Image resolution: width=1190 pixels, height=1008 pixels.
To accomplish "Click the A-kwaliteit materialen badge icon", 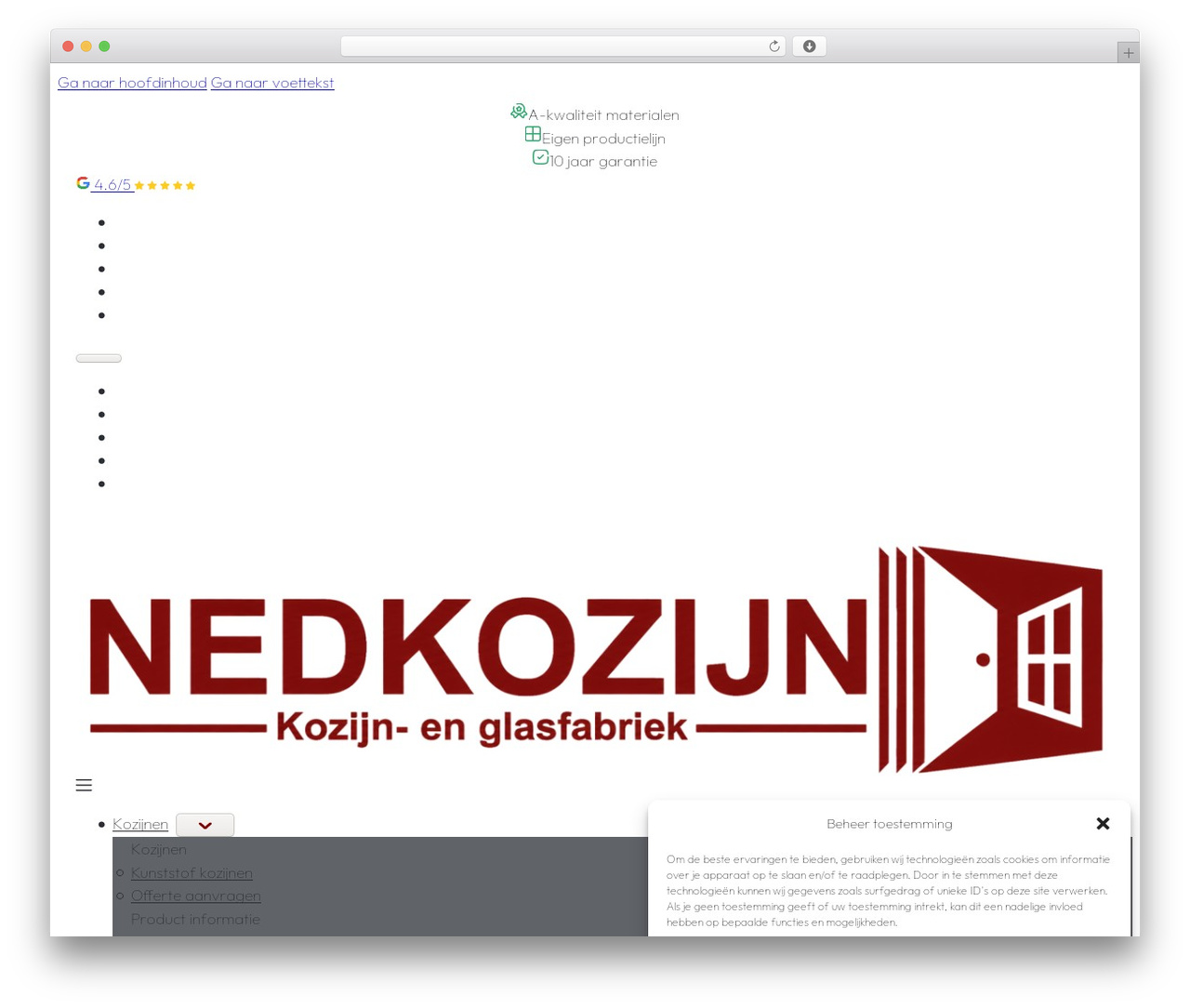I will (x=519, y=112).
